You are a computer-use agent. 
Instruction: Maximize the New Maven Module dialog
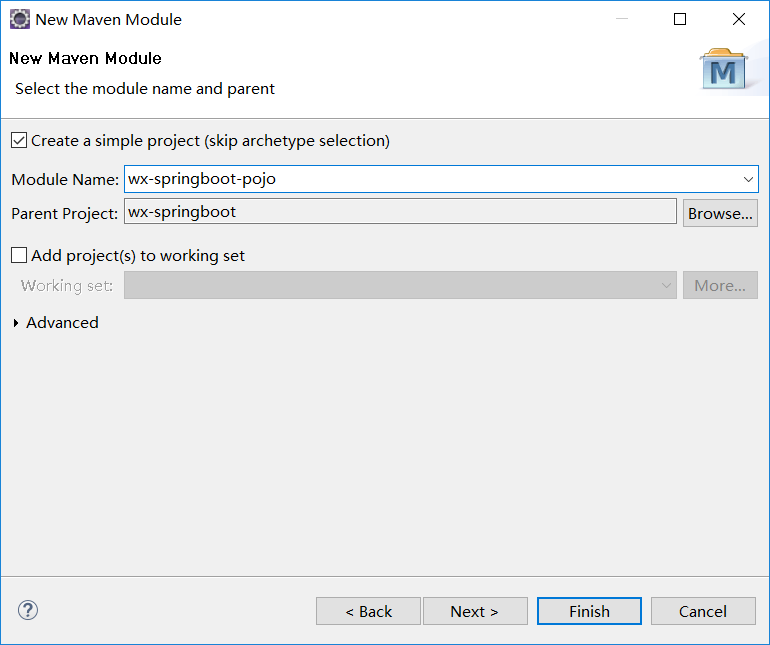(680, 19)
